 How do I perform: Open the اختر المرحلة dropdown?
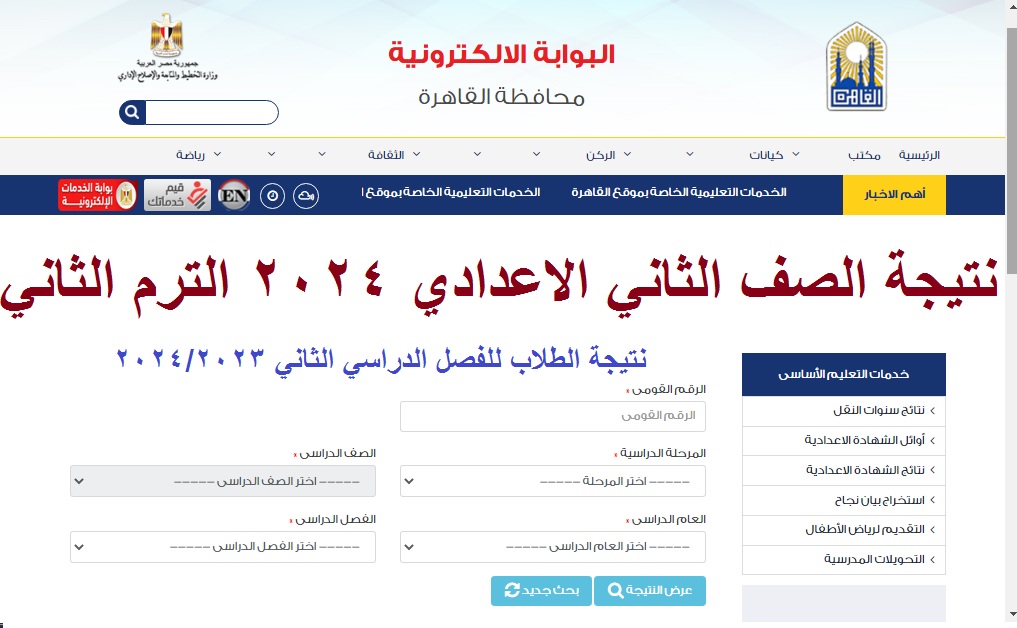[x=553, y=481]
